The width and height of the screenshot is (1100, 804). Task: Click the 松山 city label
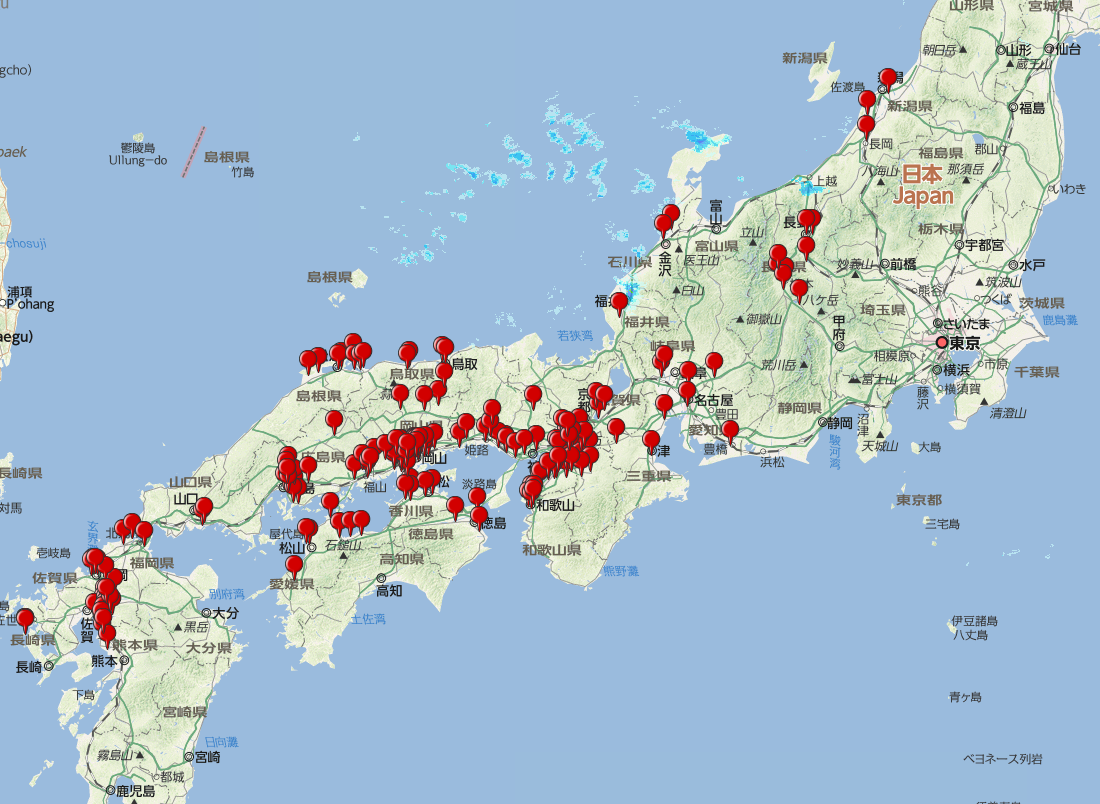pyautogui.click(x=292, y=548)
